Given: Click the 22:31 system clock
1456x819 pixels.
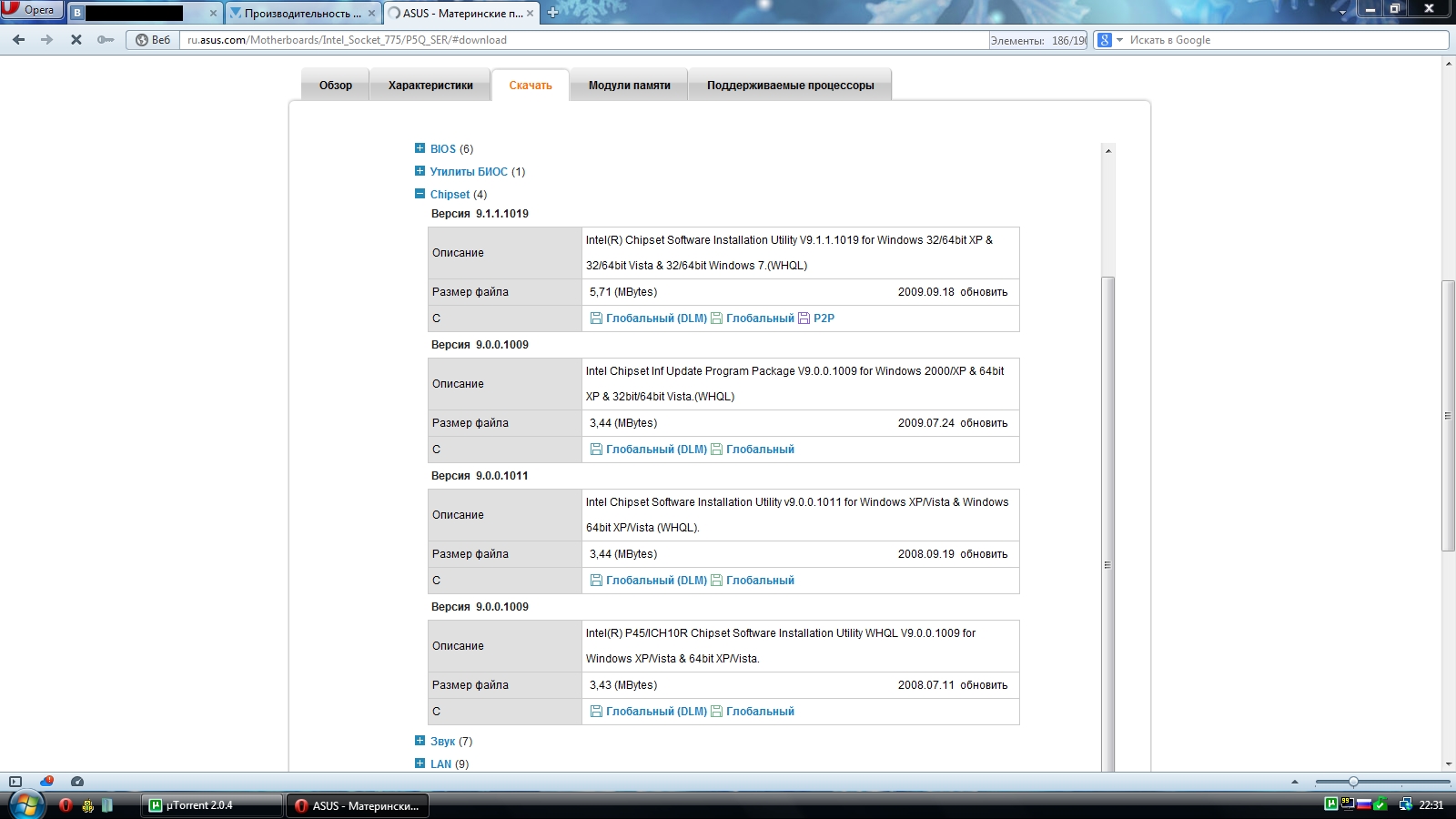Looking at the screenshot, I should [1431, 805].
